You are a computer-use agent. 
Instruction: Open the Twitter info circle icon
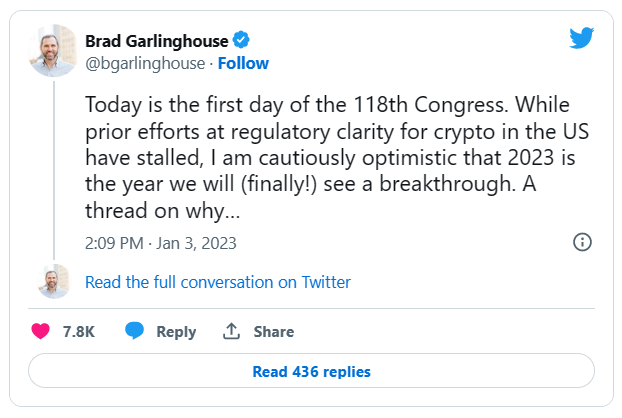(x=582, y=242)
